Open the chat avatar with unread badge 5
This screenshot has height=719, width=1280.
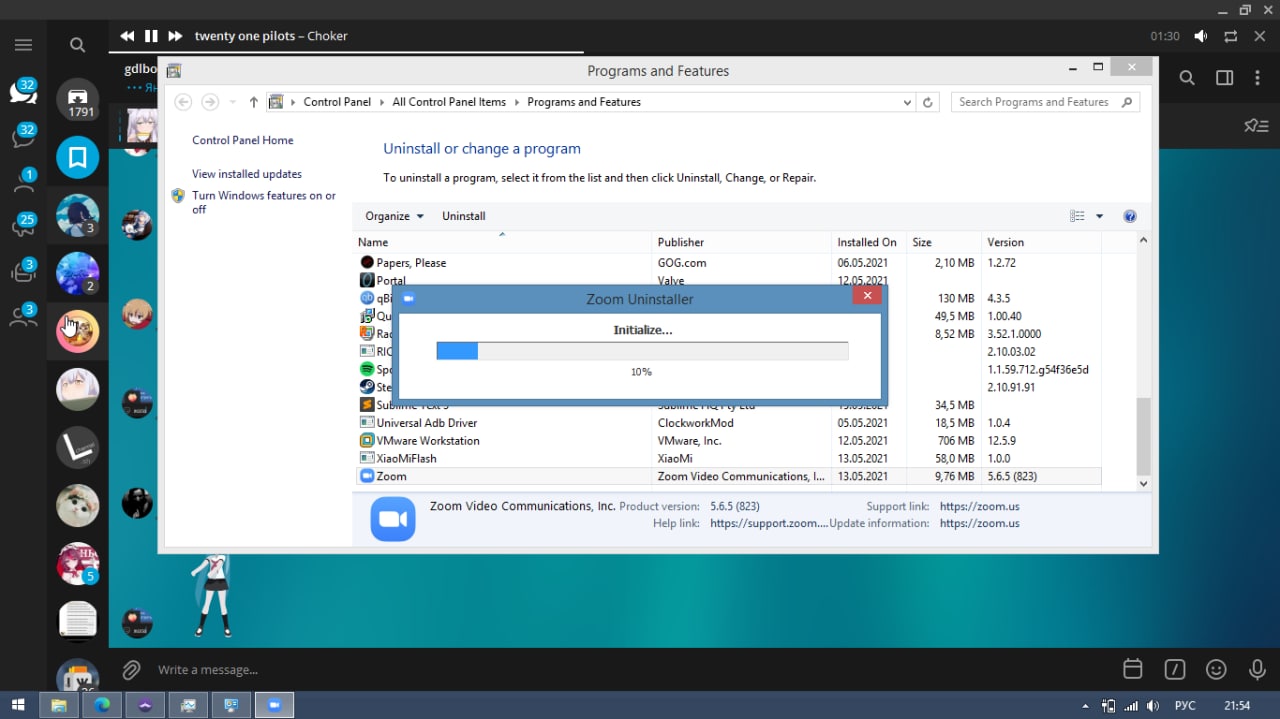point(78,563)
